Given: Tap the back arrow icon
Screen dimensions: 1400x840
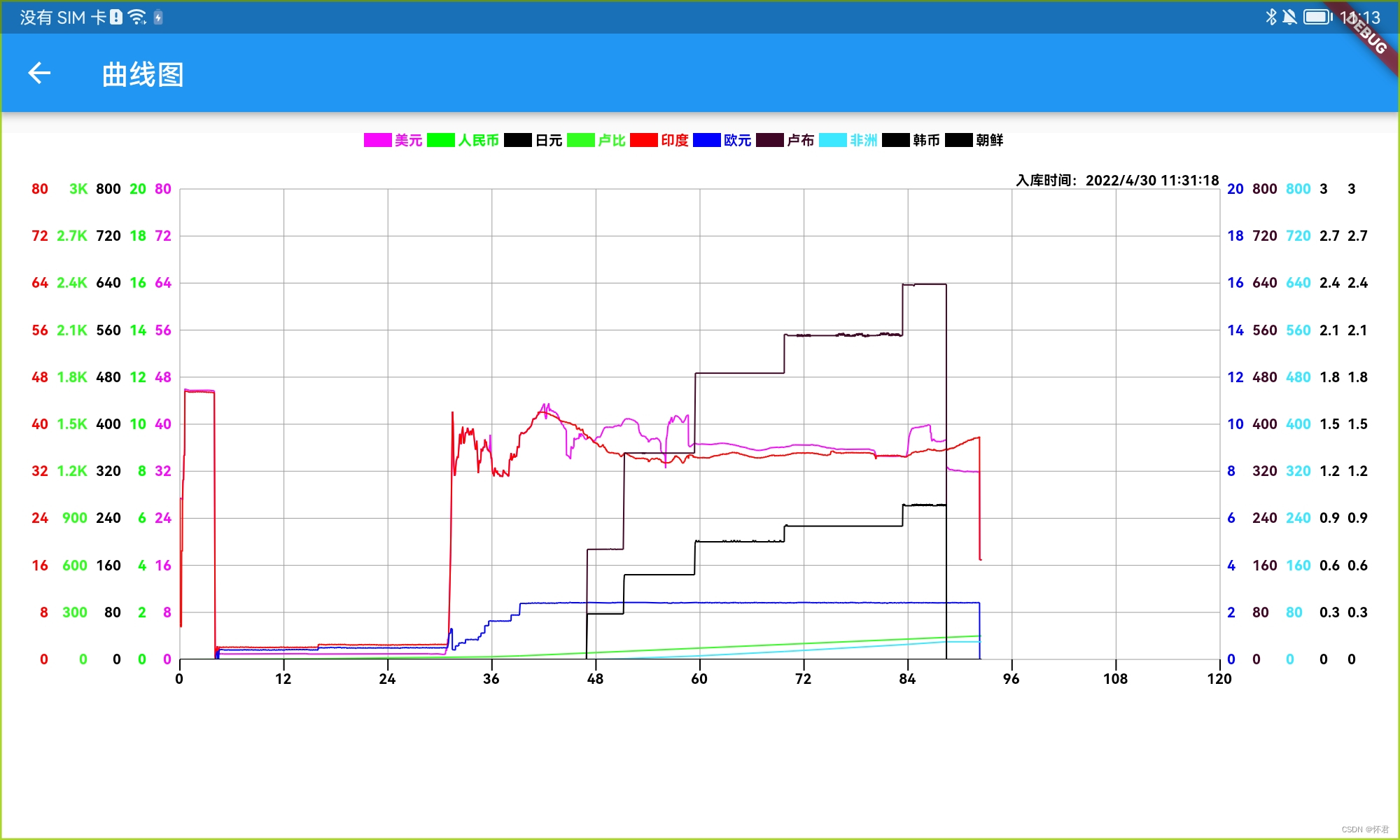Looking at the screenshot, I should [39, 73].
